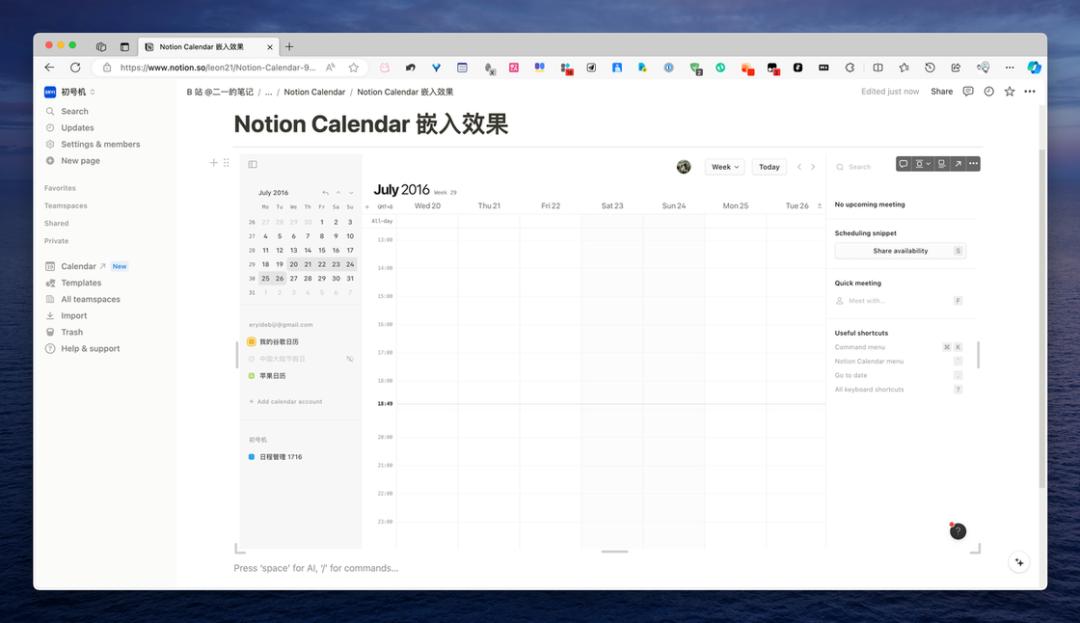Screen dimensions: 1080x623
Task: Open Settings & members
Action: [100, 144]
